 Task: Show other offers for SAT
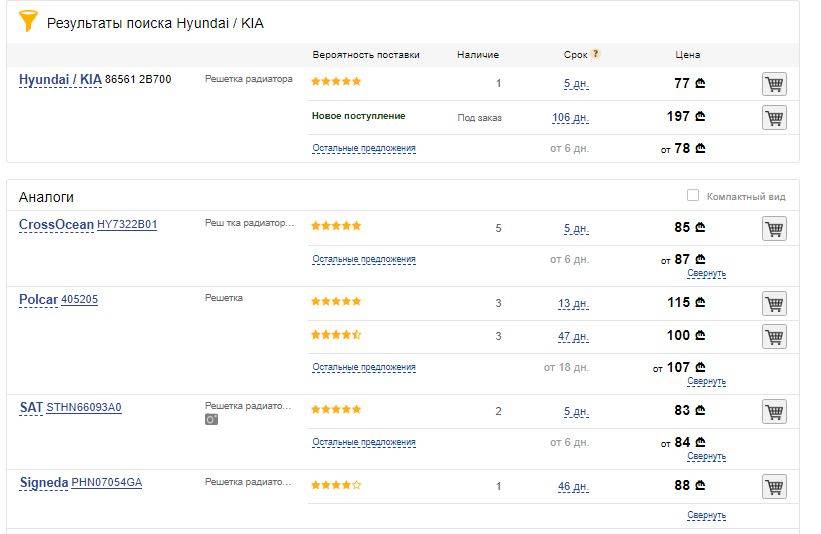[x=364, y=442]
